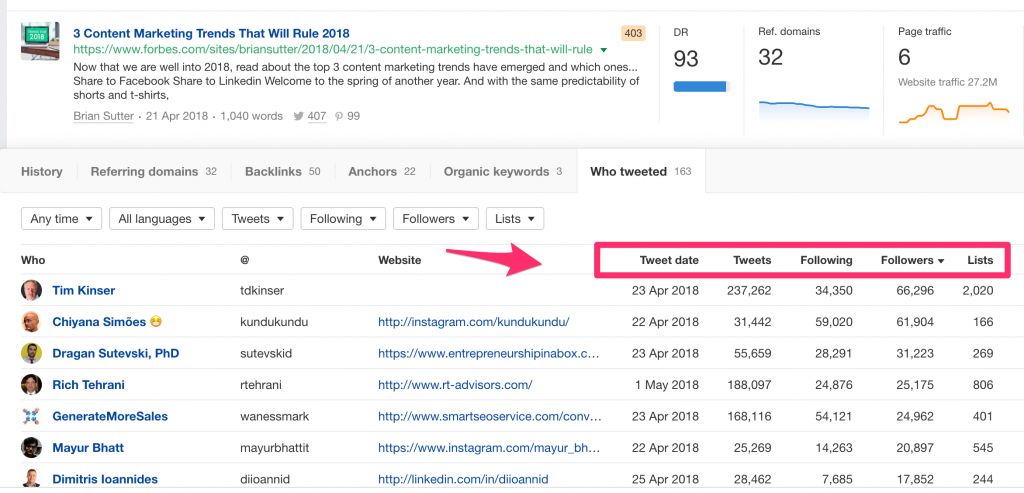This screenshot has width=1024, height=493.
Task: Sort by Followers column header
Action: (x=912, y=260)
